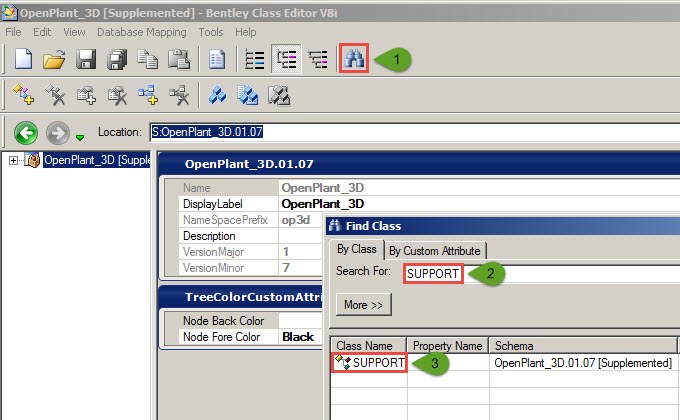
Task: Click the More >> button
Action: click(363, 305)
